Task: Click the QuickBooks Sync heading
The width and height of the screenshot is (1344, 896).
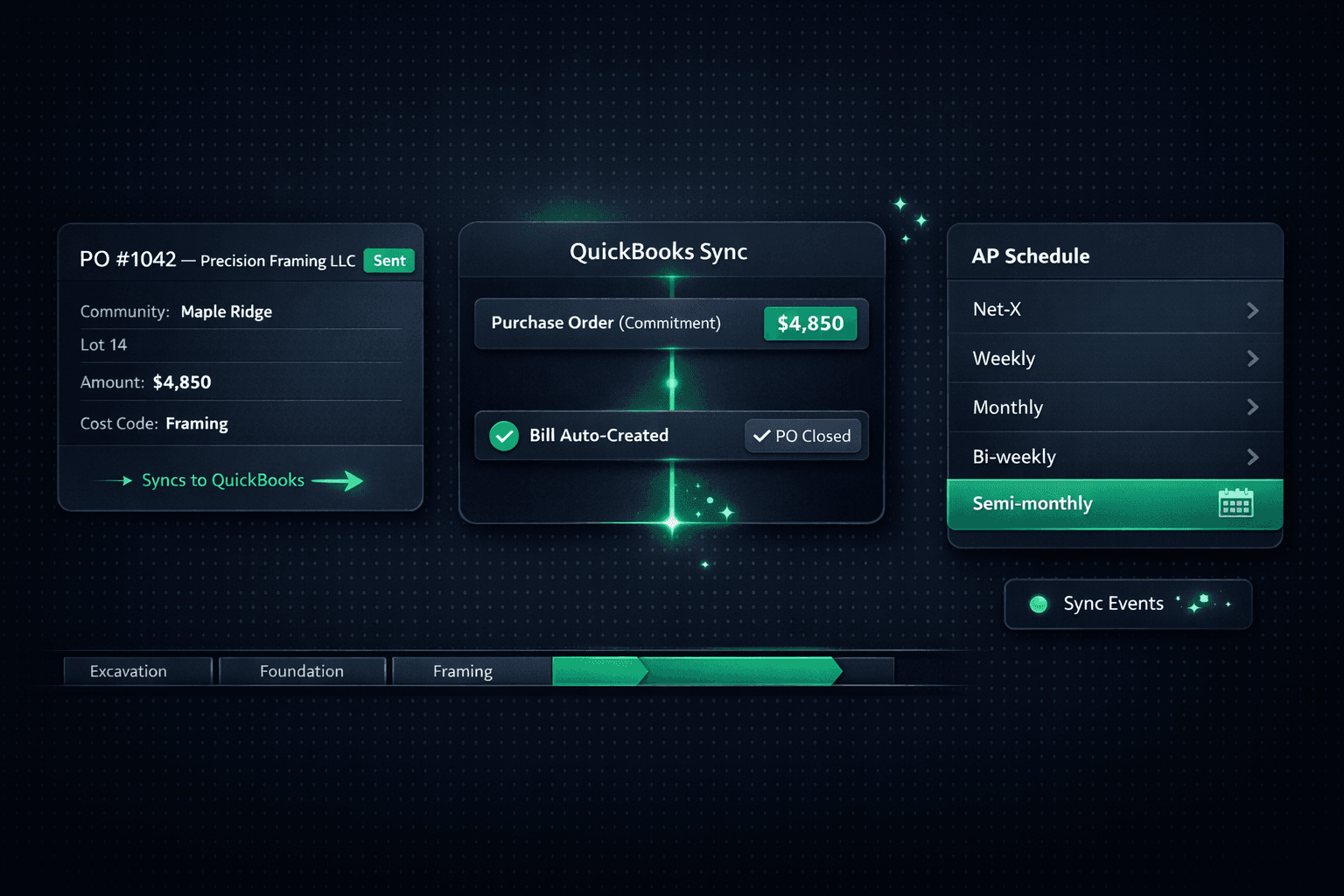Action: 658,252
